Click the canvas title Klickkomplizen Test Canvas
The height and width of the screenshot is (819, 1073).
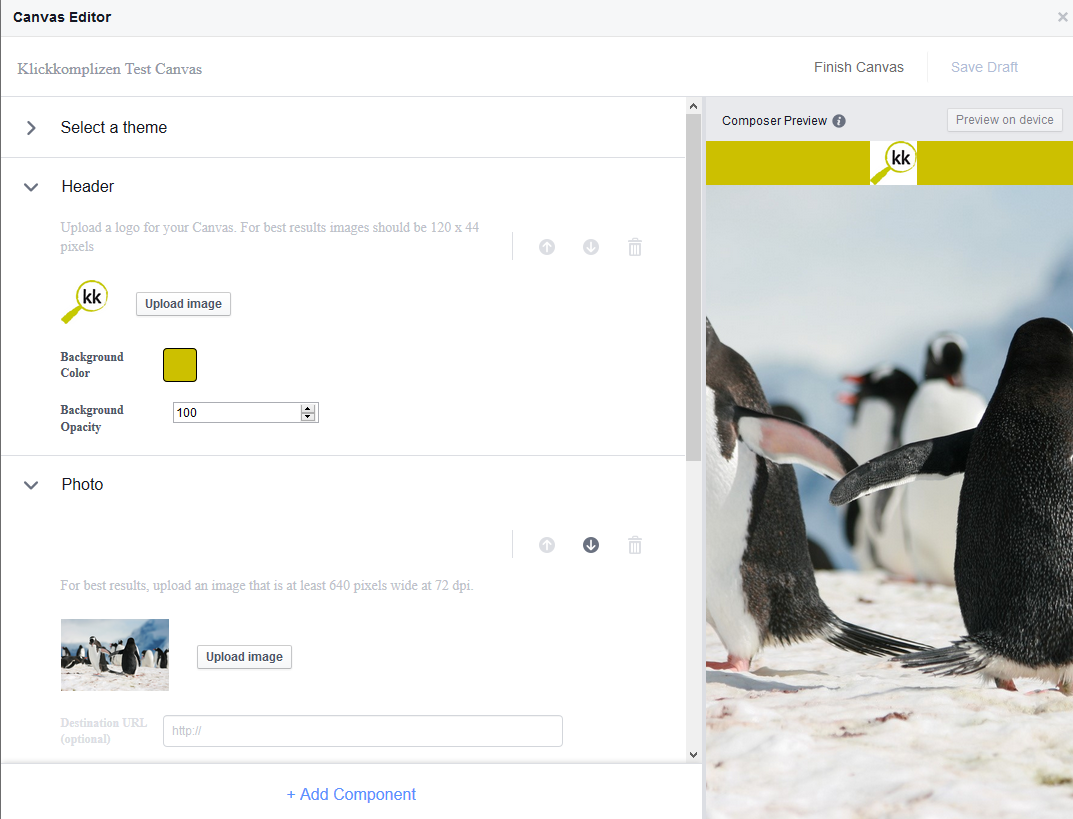(109, 69)
